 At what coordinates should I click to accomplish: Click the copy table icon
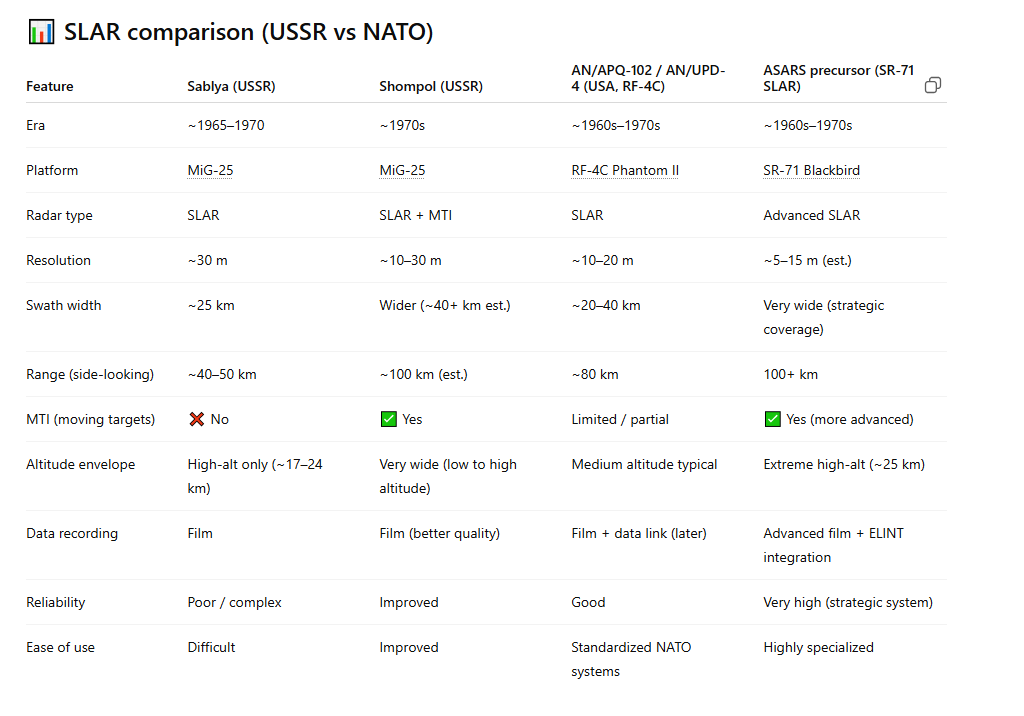coord(932,85)
